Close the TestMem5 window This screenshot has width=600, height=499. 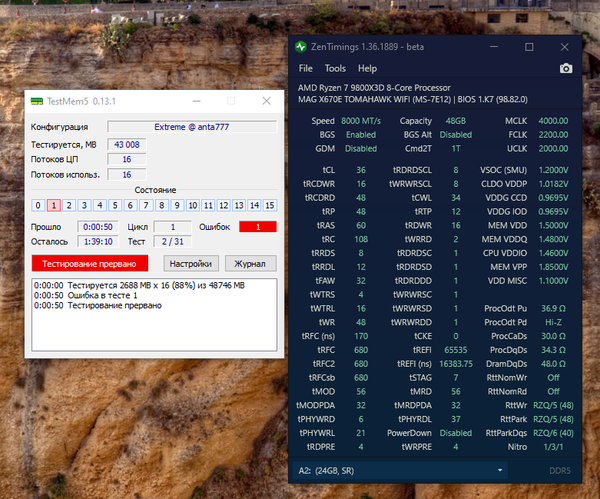(x=266, y=101)
